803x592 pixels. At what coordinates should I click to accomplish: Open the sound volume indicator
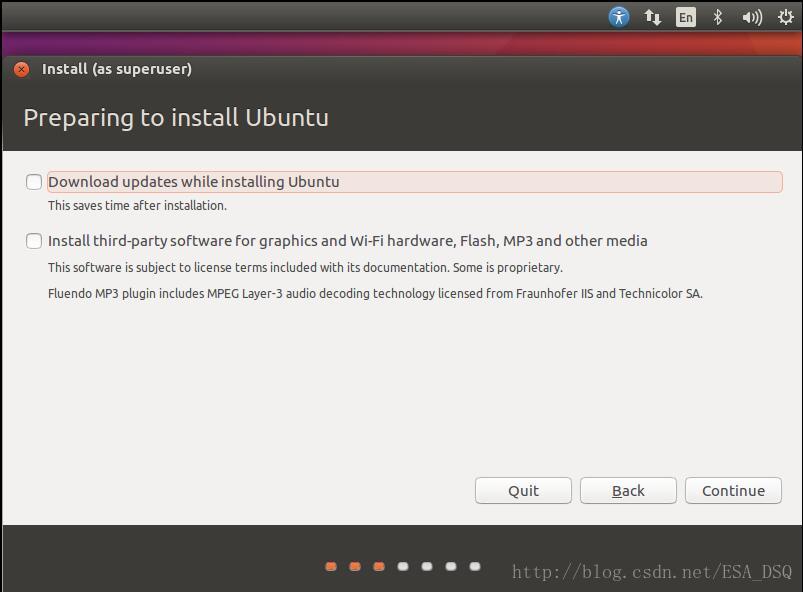point(752,17)
